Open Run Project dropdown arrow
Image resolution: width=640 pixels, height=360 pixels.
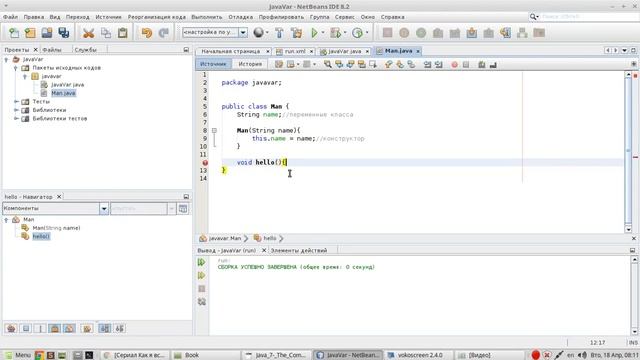323,33
